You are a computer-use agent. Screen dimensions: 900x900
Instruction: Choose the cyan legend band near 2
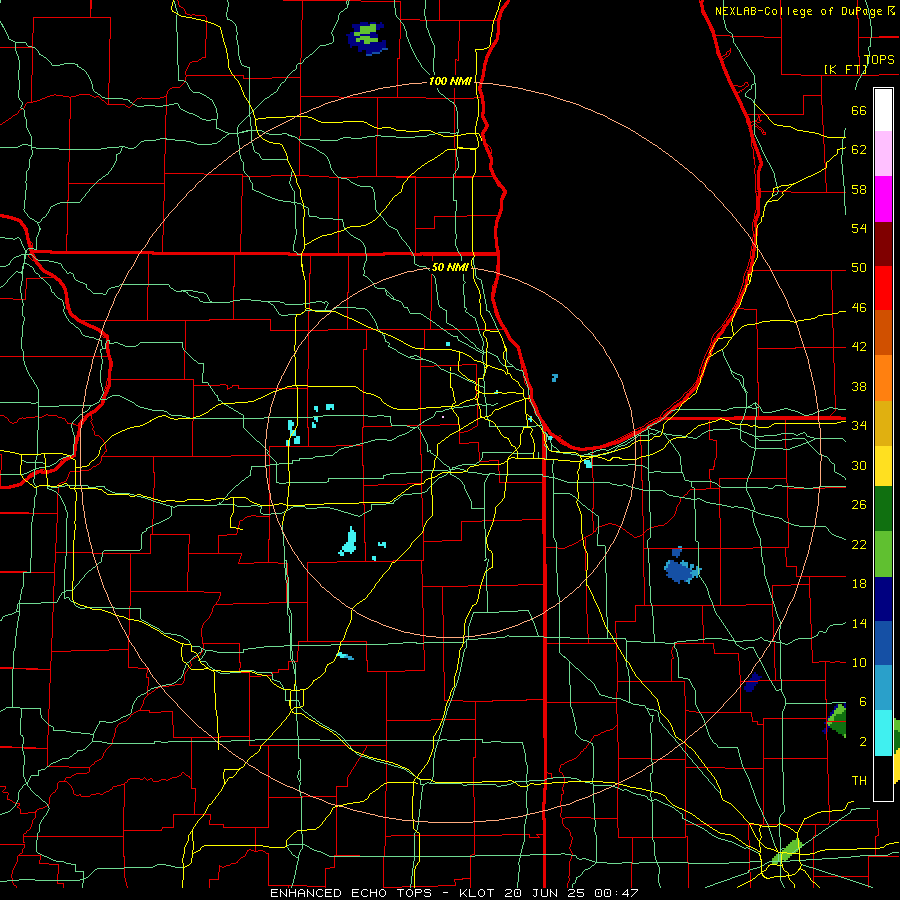tap(883, 733)
